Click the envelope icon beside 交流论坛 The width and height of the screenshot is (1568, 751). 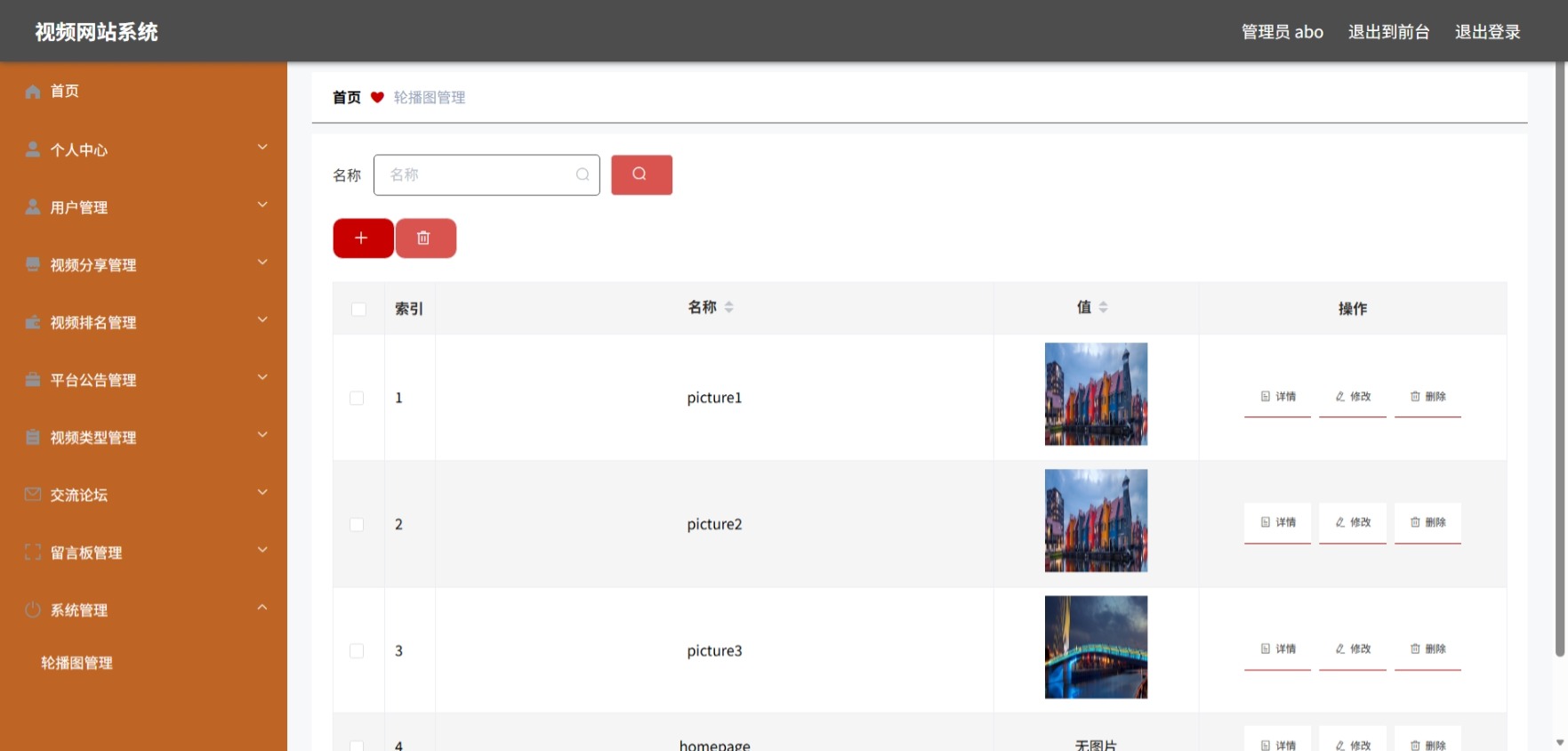tap(33, 495)
